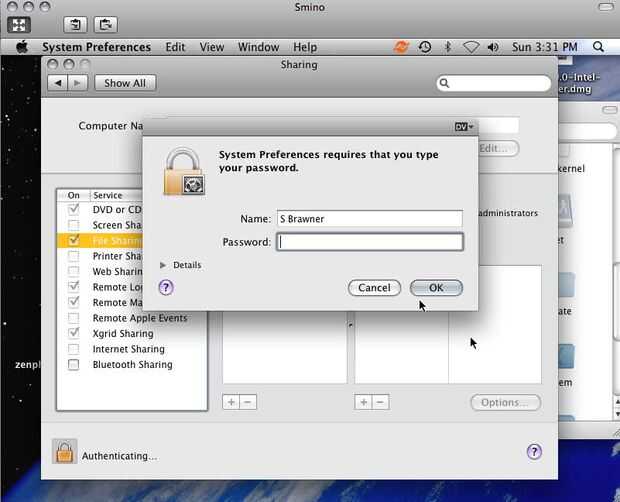620x502 pixels.
Task: Remove user with right minus button
Action: (380, 402)
